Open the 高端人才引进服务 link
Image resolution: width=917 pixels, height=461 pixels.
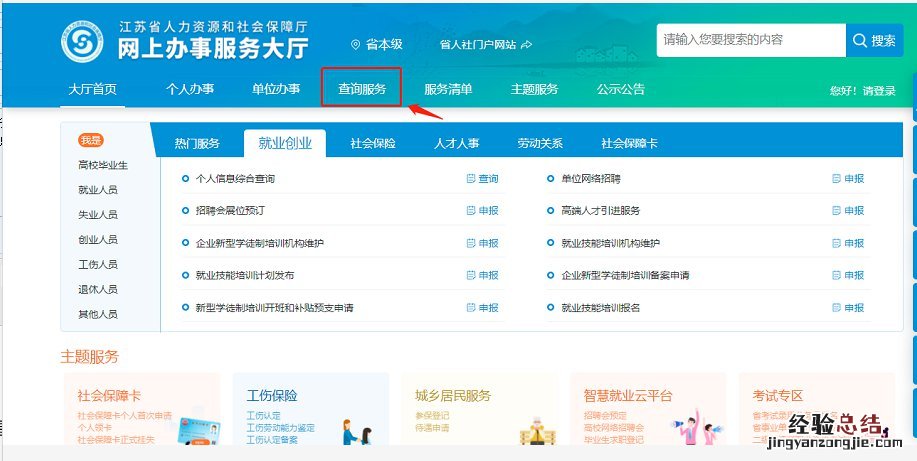[600, 211]
